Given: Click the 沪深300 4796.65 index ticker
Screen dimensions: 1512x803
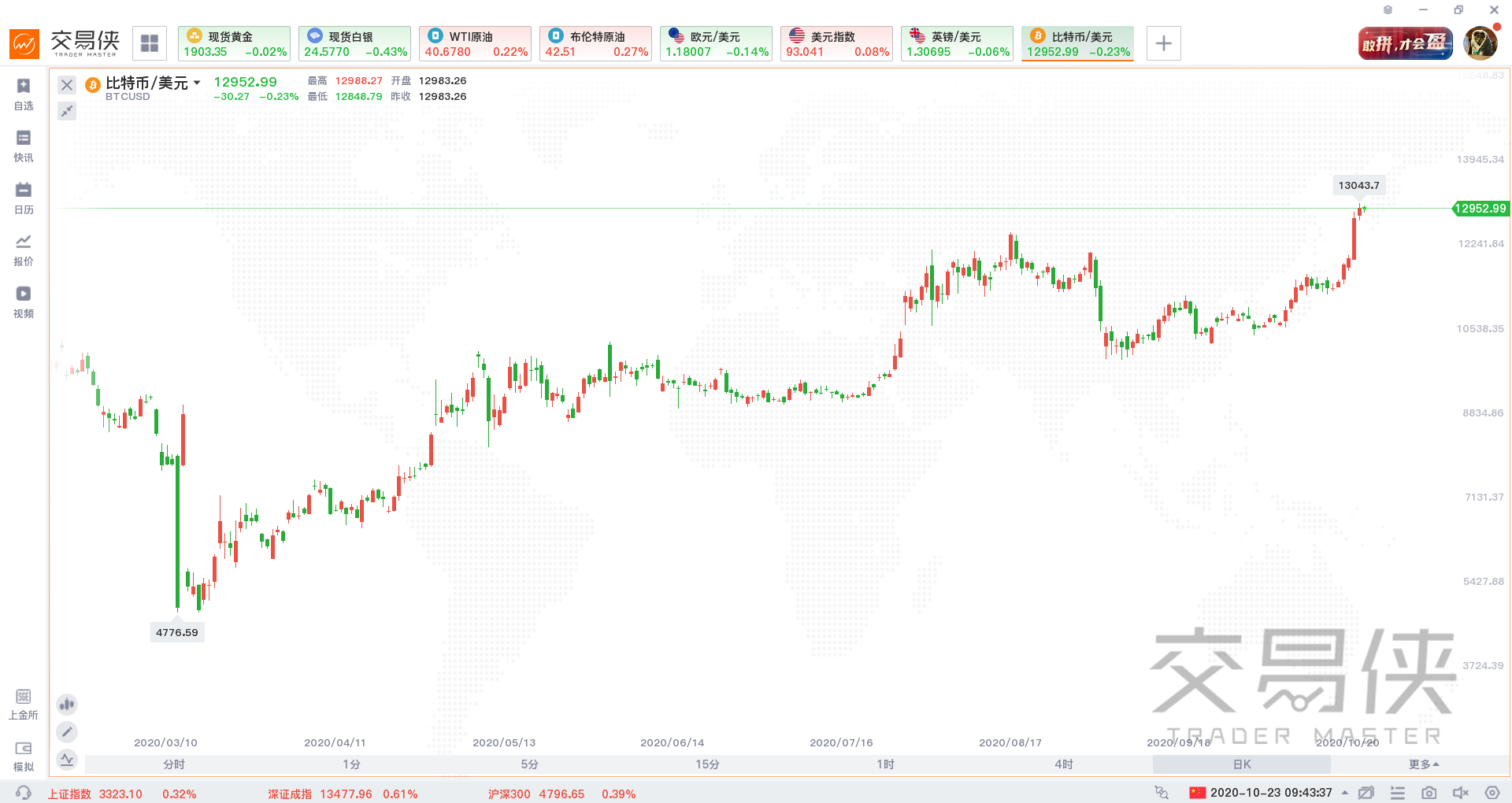Looking at the screenshot, I should pos(561,794).
